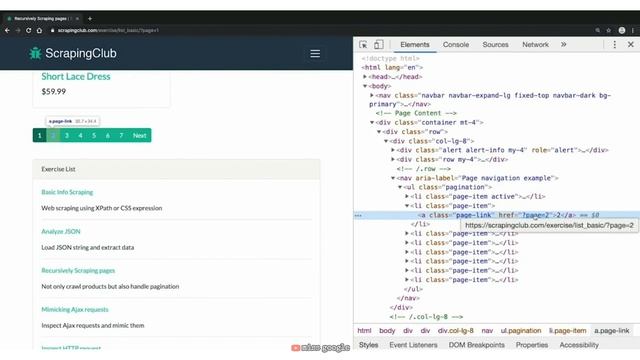Switch to the Console tab

tap(456, 44)
